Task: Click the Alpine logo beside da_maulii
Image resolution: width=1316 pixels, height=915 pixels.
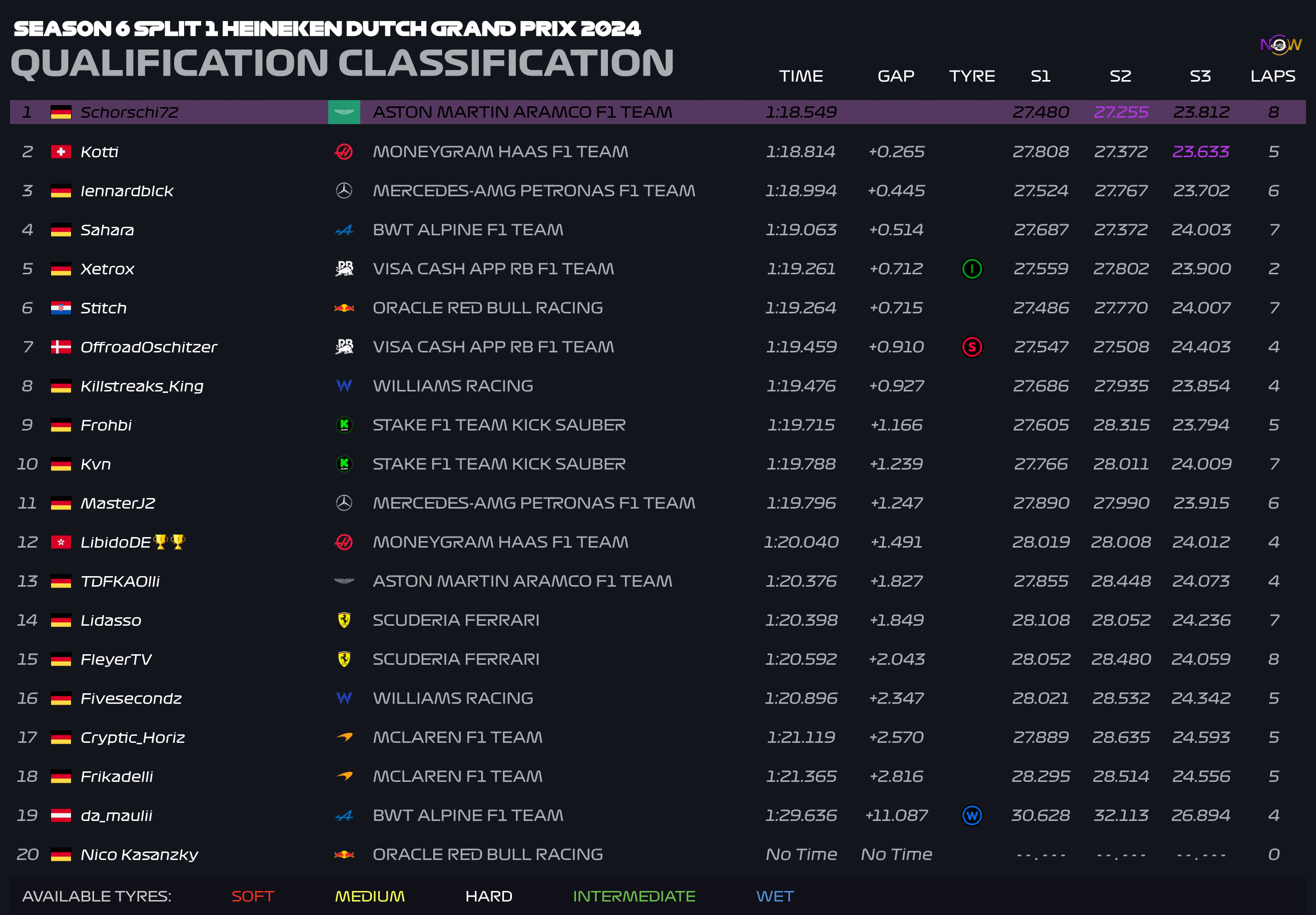Action: pyautogui.click(x=344, y=815)
